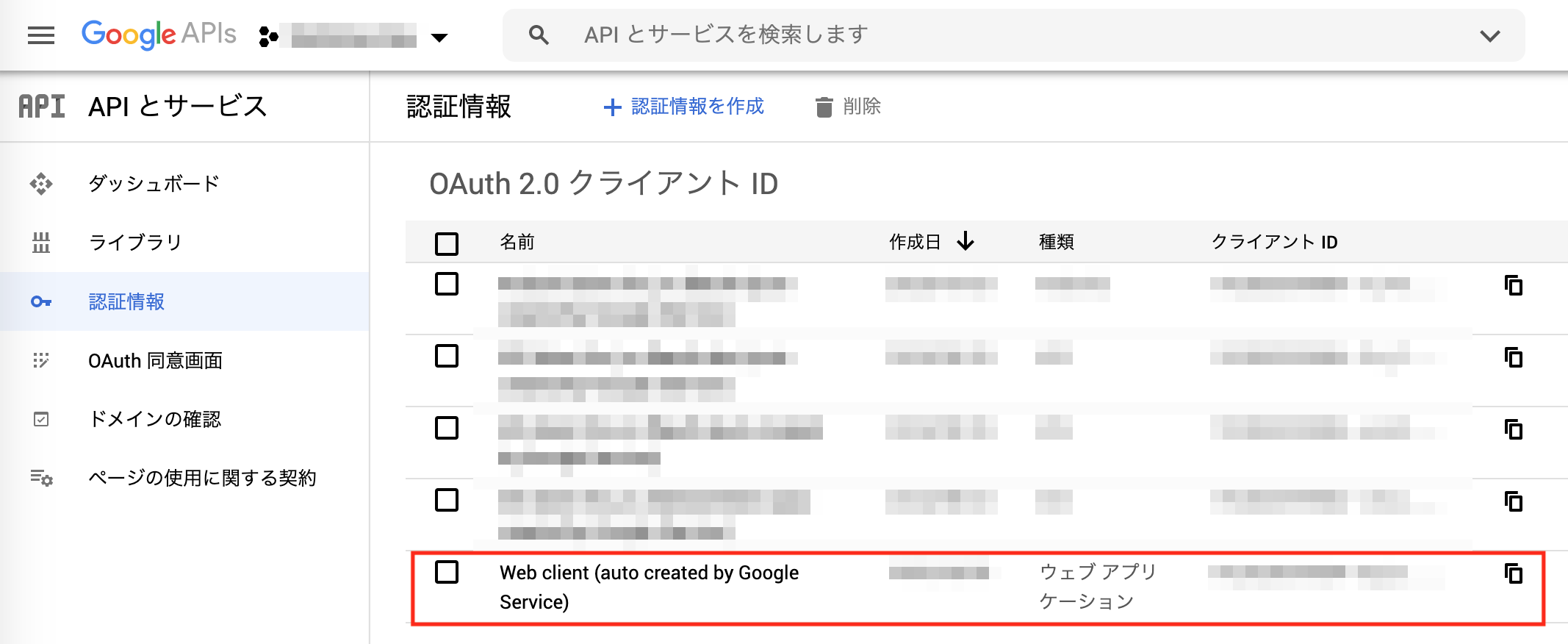Click the search magnifier icon
The width and height of the screenshot is (1568, 644).
(x=539, y=35)
